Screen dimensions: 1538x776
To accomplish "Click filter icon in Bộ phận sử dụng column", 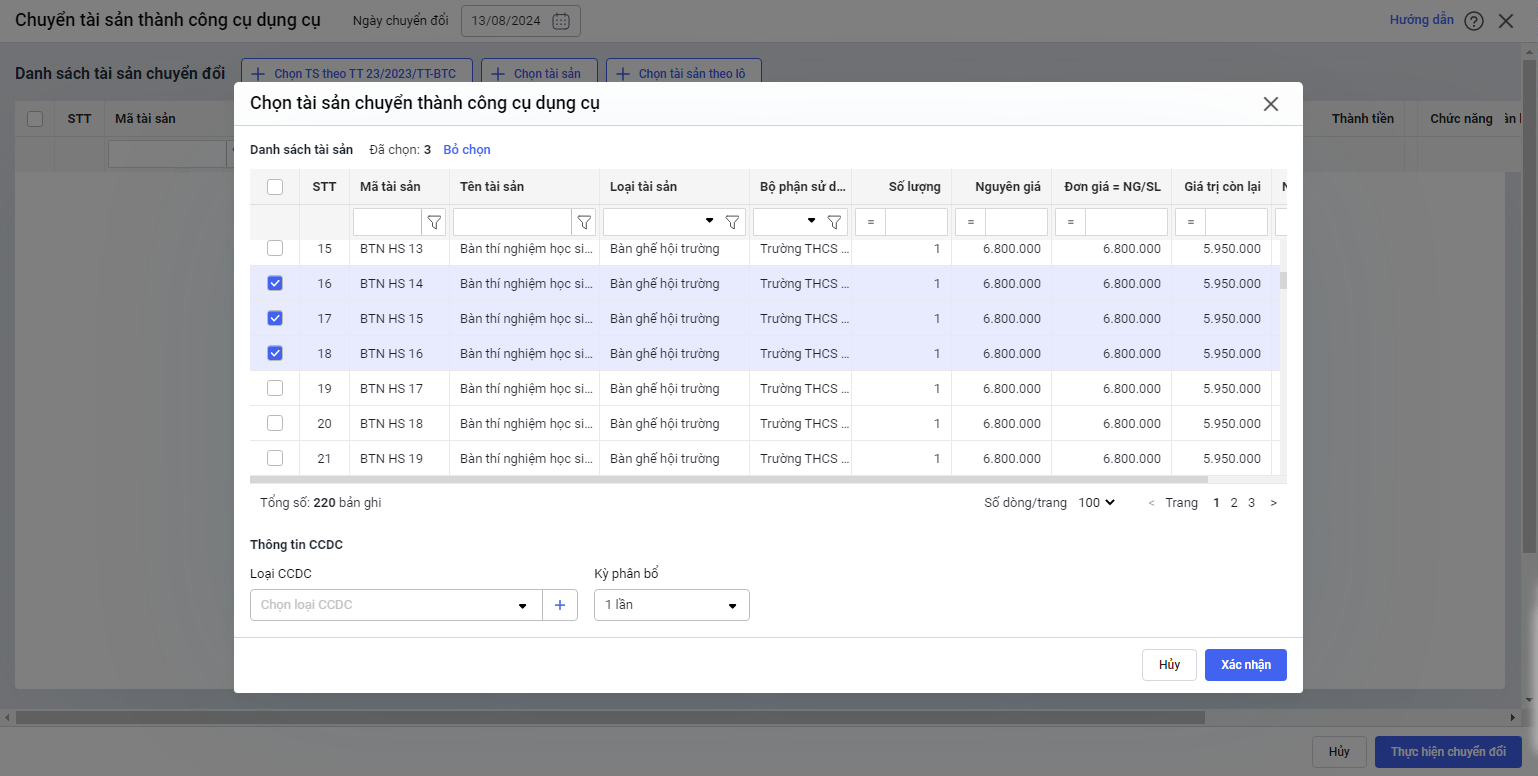I will 833,222.
